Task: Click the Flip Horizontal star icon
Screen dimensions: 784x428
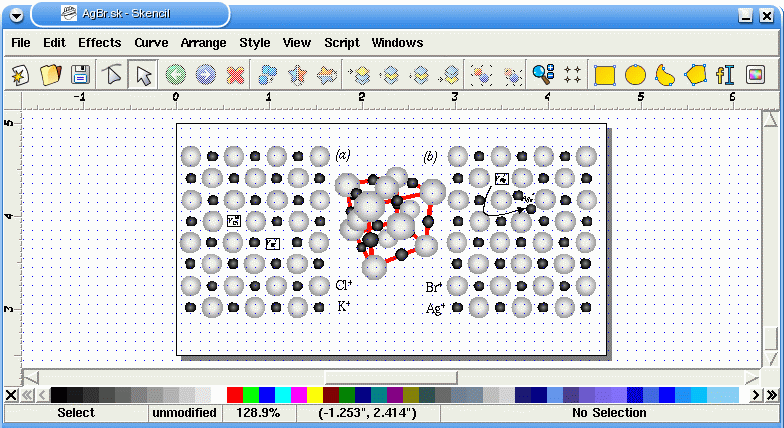Action: [x=298, y=75]
